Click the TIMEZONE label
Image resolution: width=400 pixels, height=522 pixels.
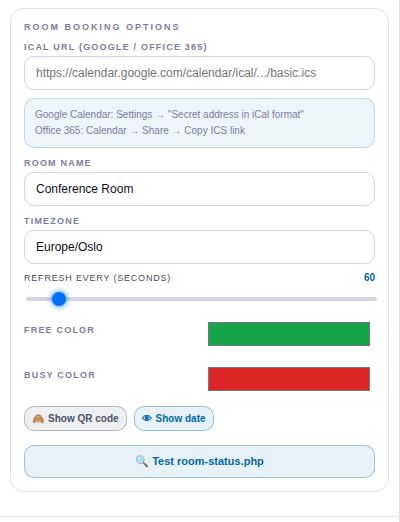52,221
